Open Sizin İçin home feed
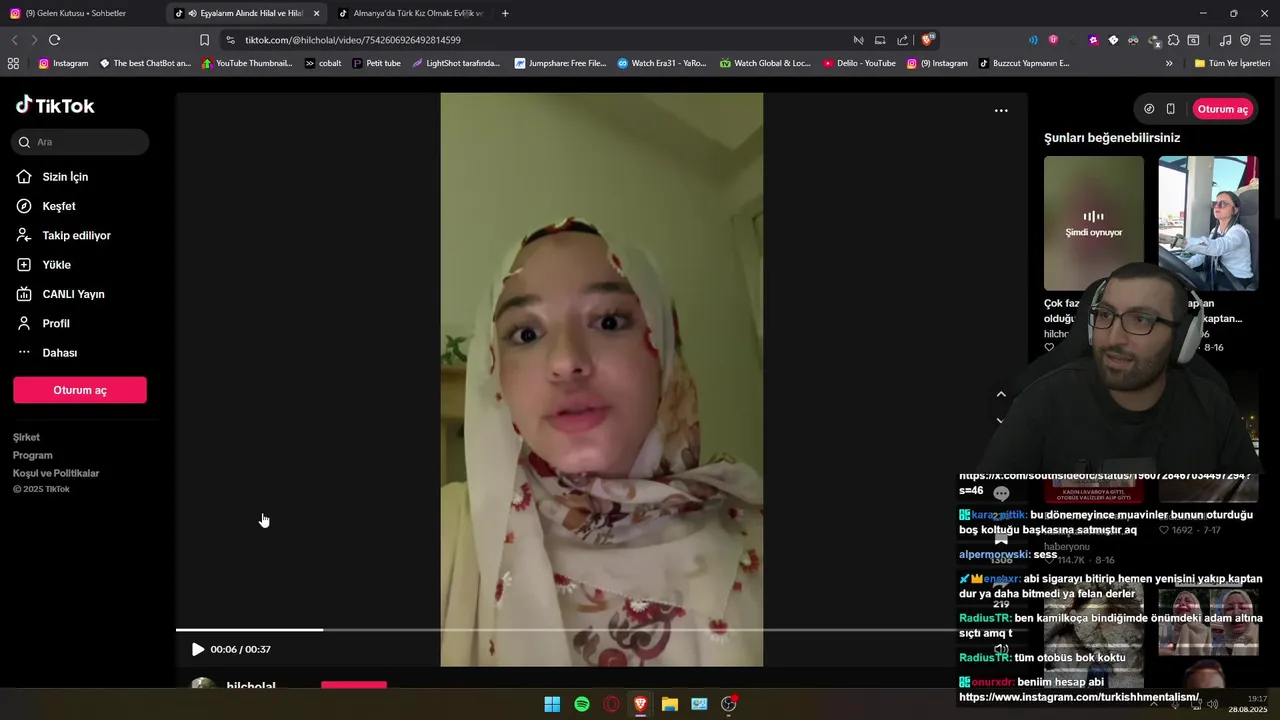Screen dimensions: 1280x720 pos(65,177)
